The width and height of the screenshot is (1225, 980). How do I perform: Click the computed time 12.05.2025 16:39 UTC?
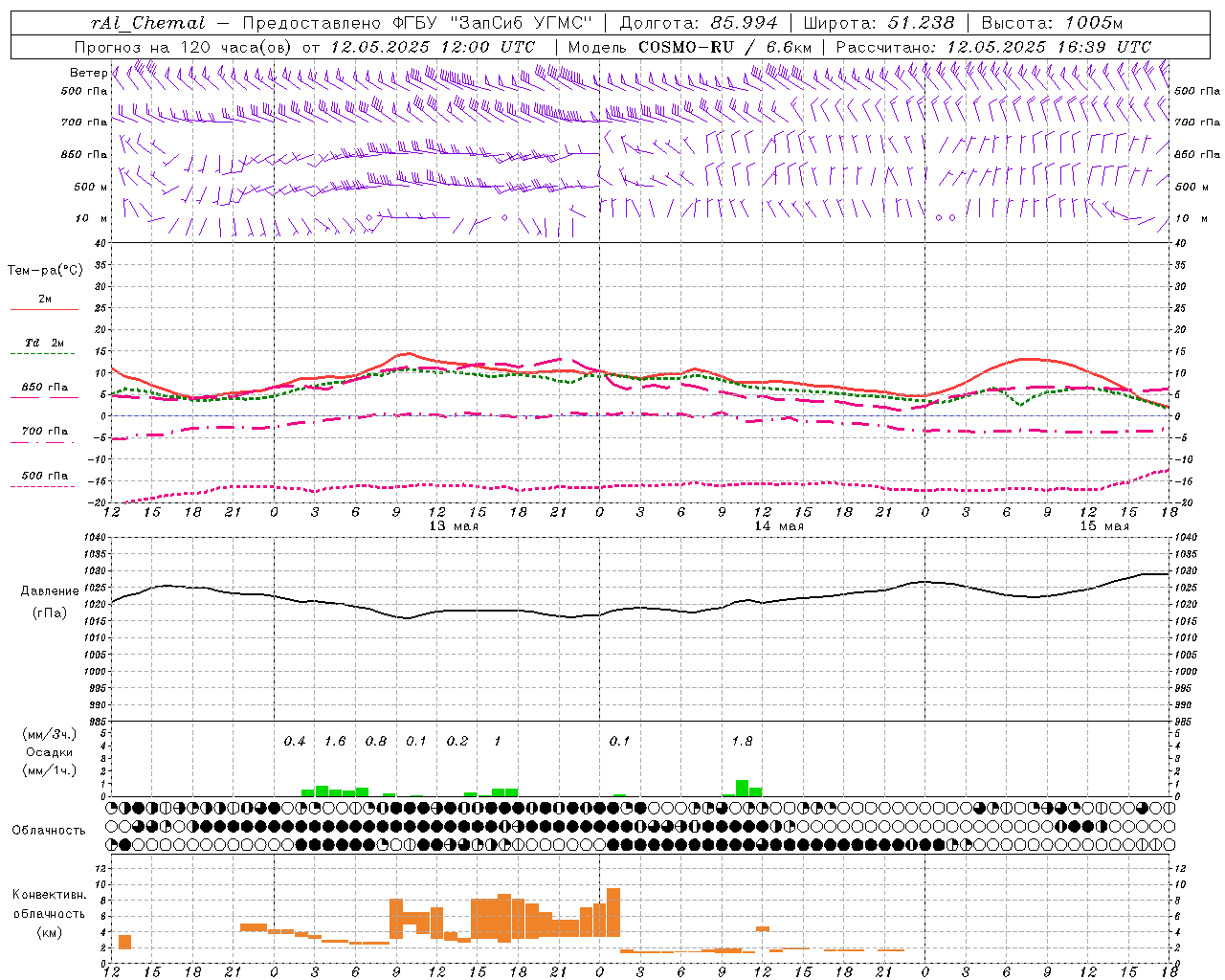(1049, 47)
